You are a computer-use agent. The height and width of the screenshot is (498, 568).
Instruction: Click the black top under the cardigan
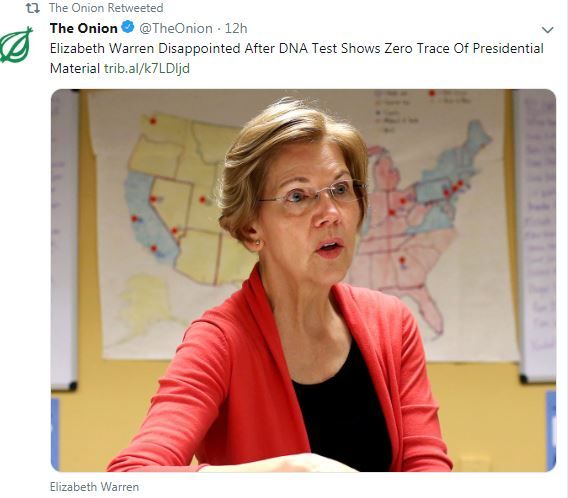pyautogui.click(x=342, y=406)
